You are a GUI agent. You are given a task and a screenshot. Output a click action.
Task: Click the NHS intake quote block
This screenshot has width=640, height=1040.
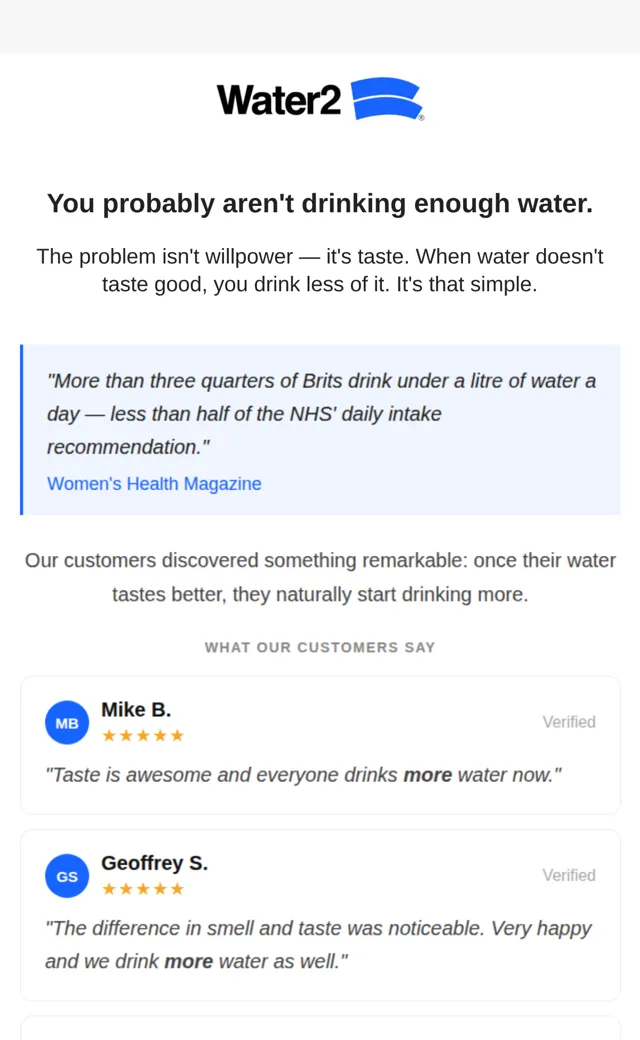tap(320, 429)
